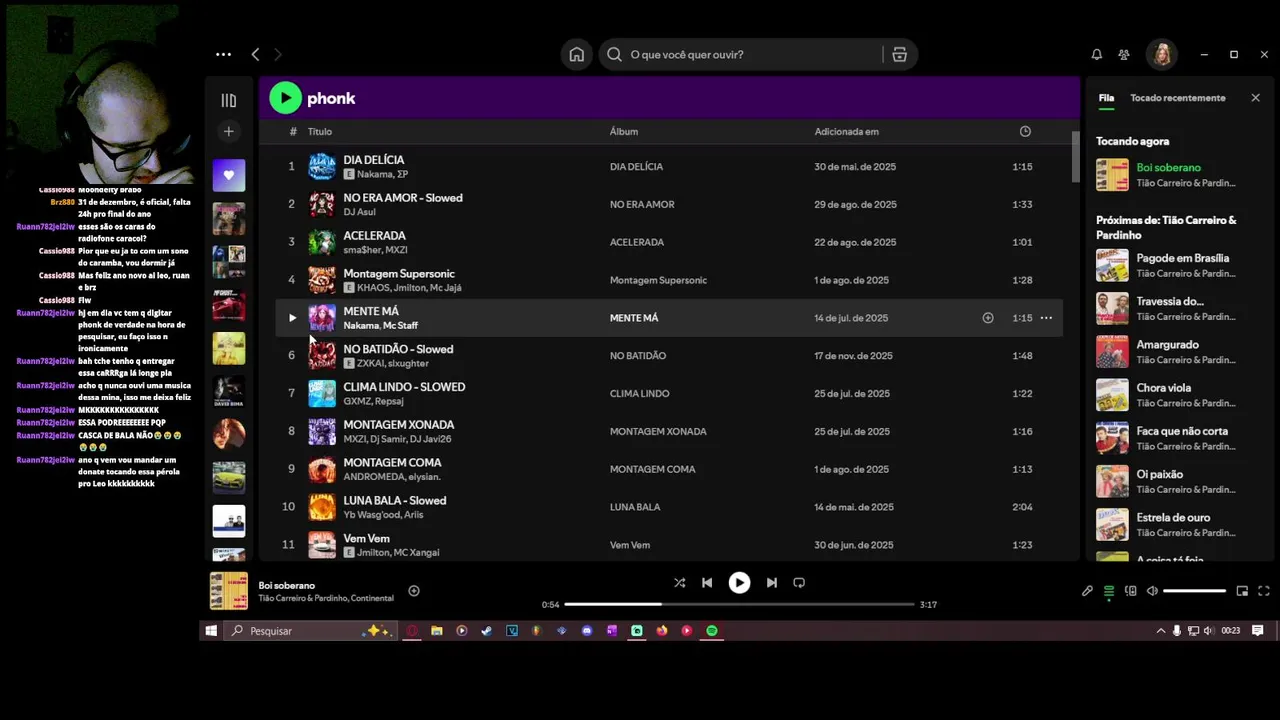1280x720 pixels.
Task: Click the main play button in player bar
Action: click(739, 582)
